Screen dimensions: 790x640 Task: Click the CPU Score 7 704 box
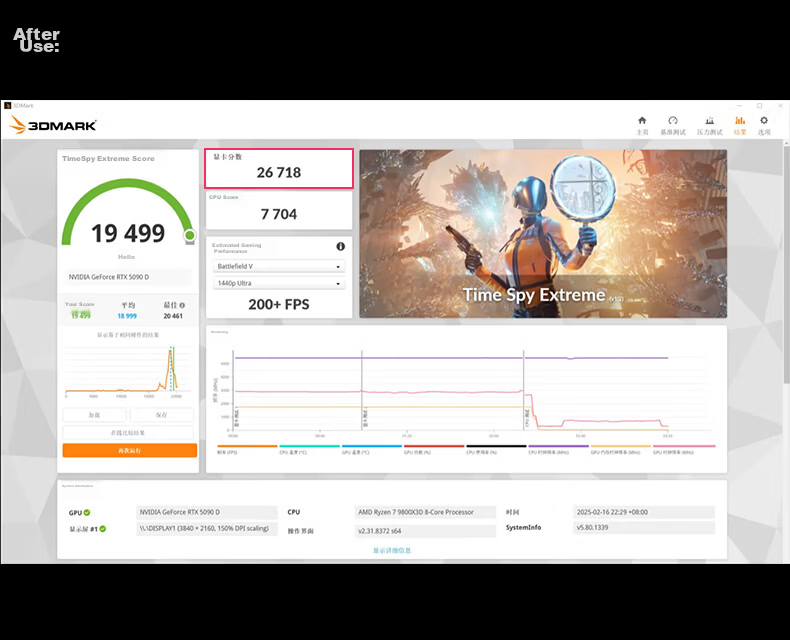pos(279,210)
